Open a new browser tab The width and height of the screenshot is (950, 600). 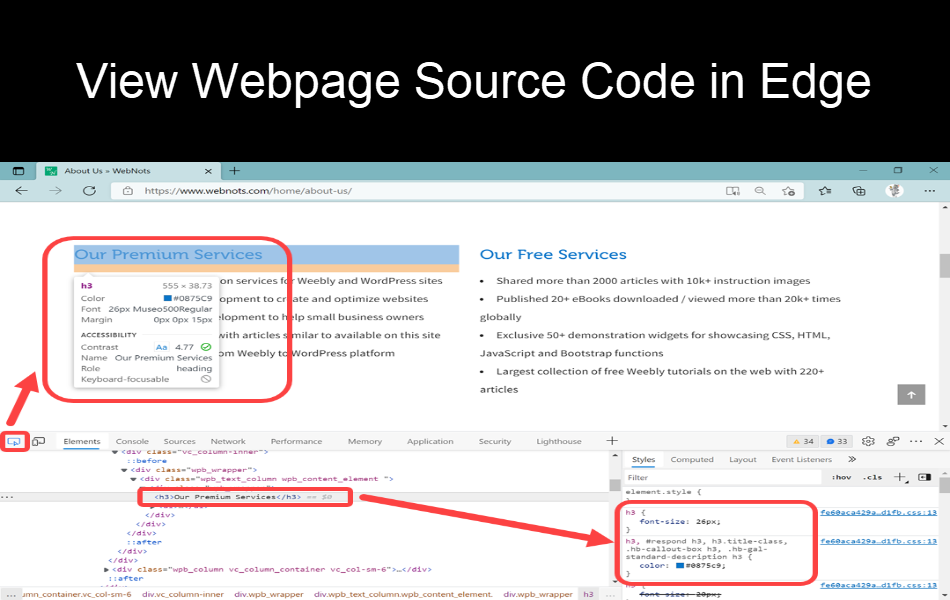[235, 171]
